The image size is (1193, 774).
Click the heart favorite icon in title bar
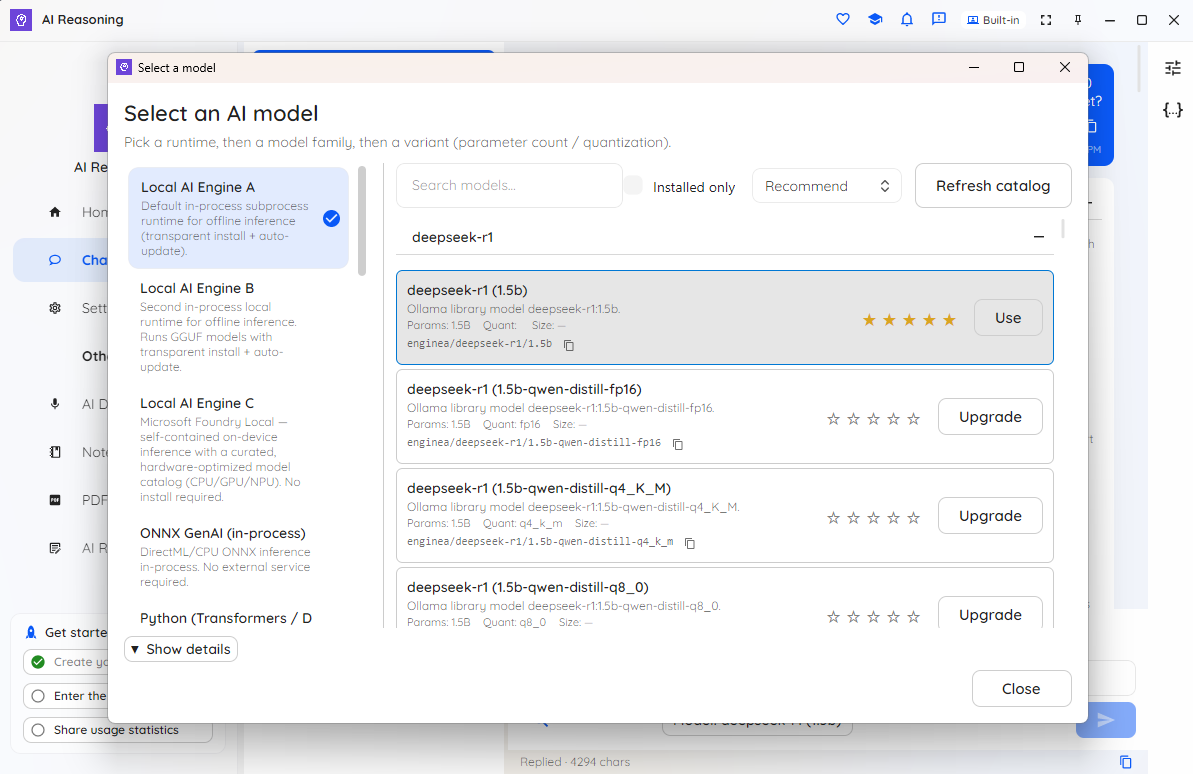[842, 20]
